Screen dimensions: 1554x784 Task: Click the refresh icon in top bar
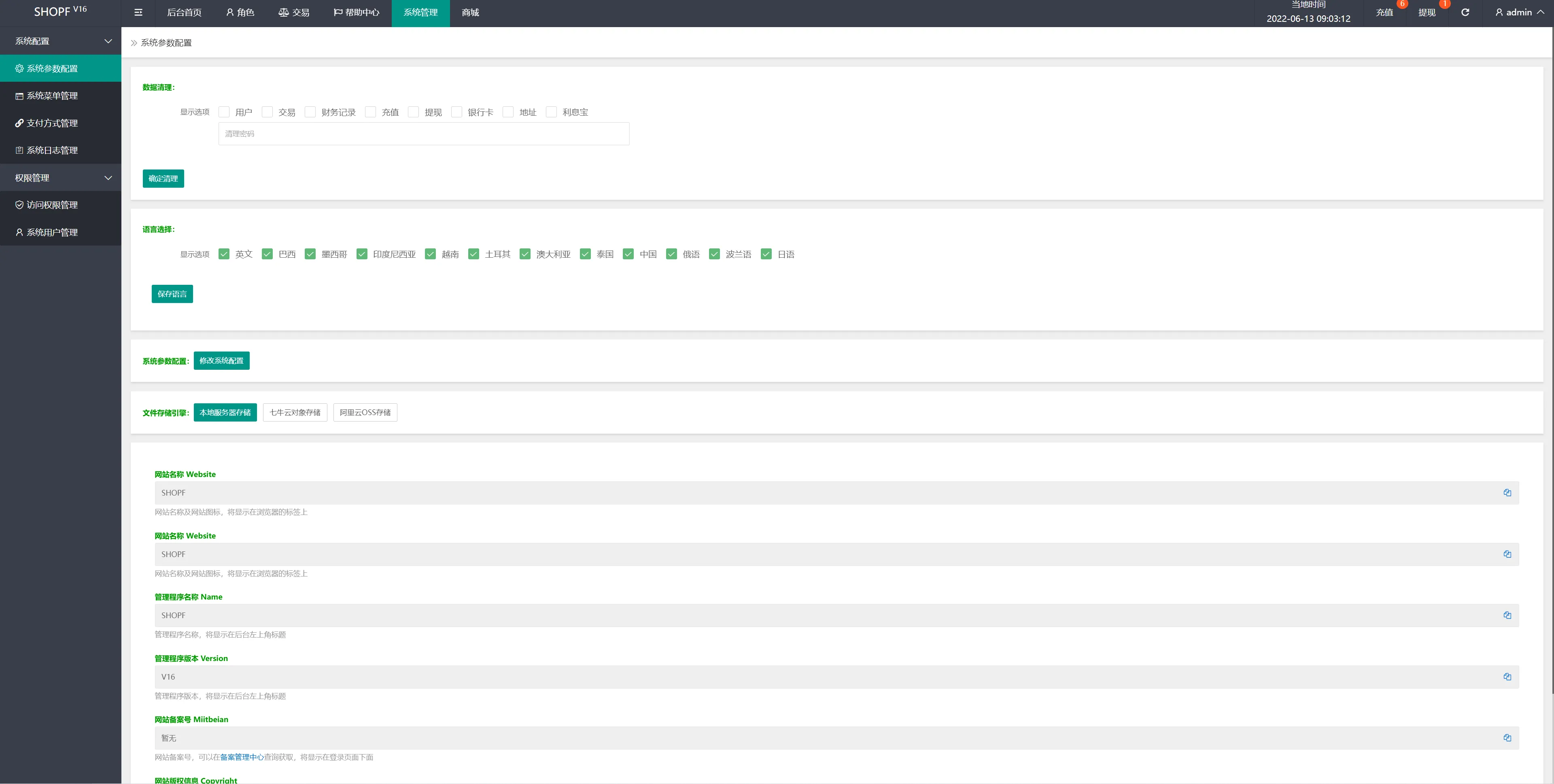tap(1465, 12)
